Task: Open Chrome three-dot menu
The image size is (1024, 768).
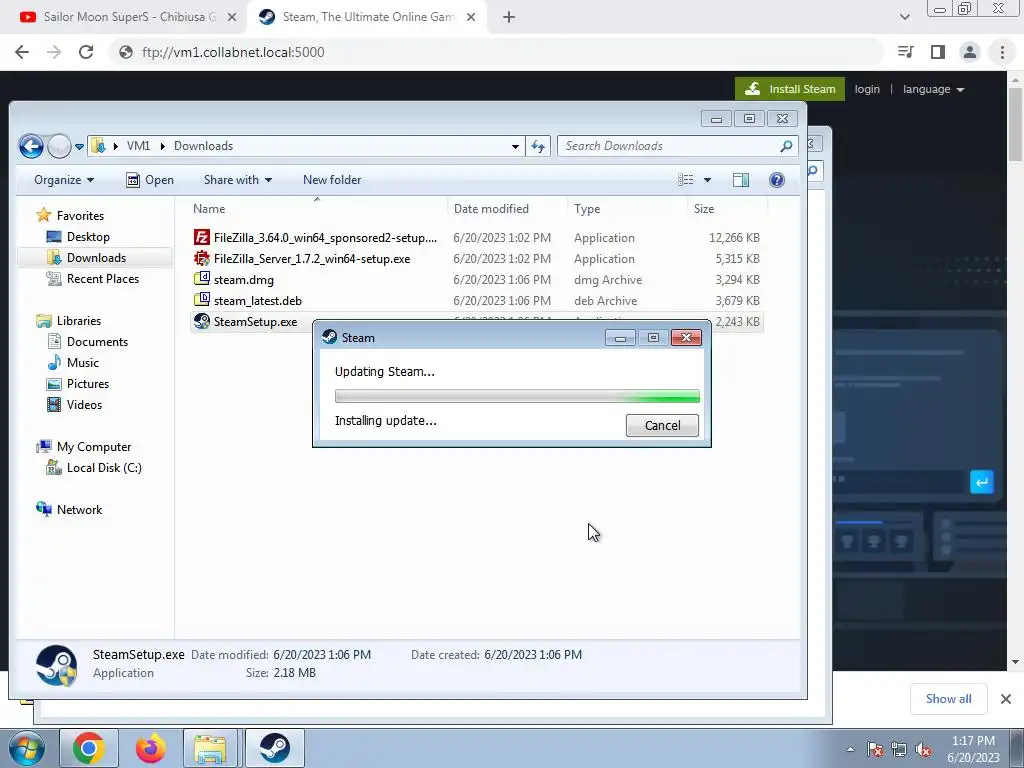Action: [1002, 52]
